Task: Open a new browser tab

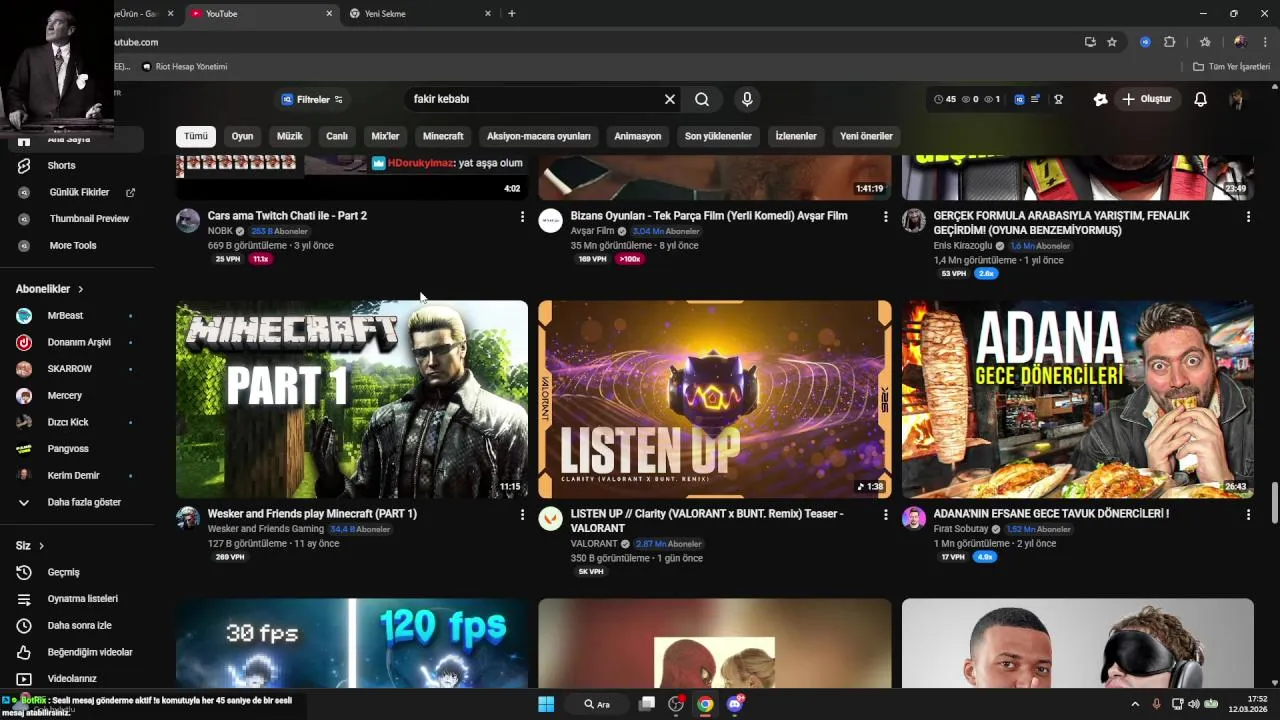Action: point(512,14)
